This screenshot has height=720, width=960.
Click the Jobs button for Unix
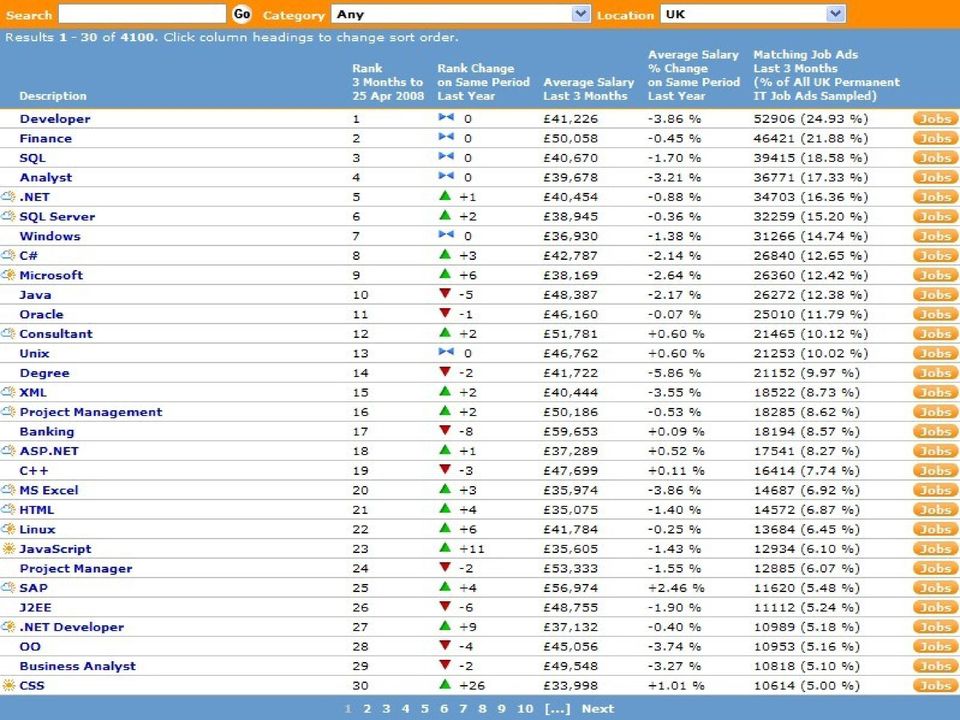pos(934,353)
